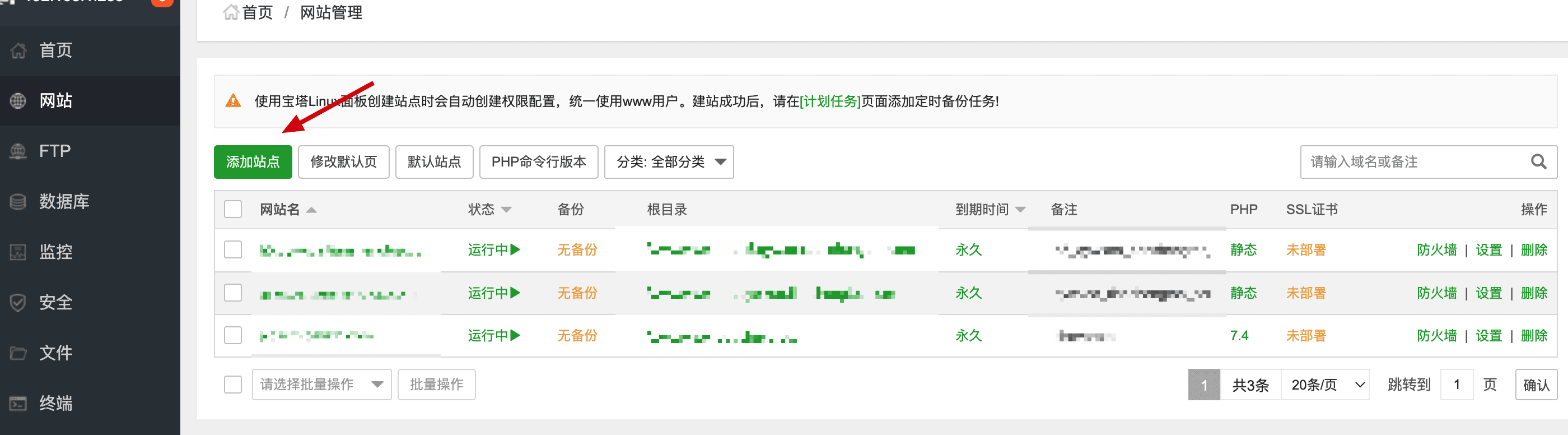Click 未部署 SSL in the second site row
The image size is (1568, 435).
pyautogui.click(x=1306, y=293)
